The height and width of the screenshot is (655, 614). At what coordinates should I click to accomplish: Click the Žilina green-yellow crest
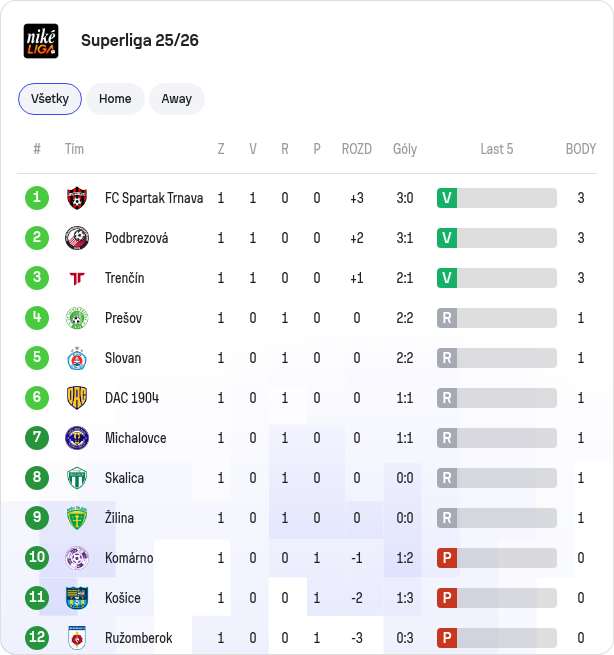[77, 518]
